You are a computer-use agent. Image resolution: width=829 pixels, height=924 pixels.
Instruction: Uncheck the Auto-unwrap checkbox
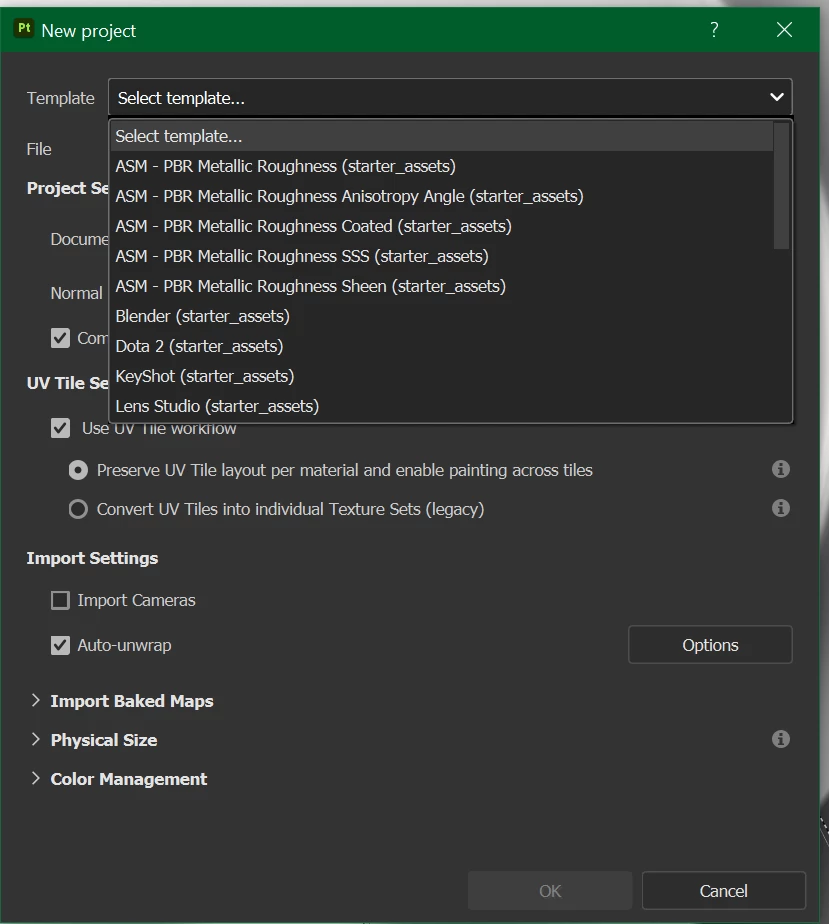(61, 645)
